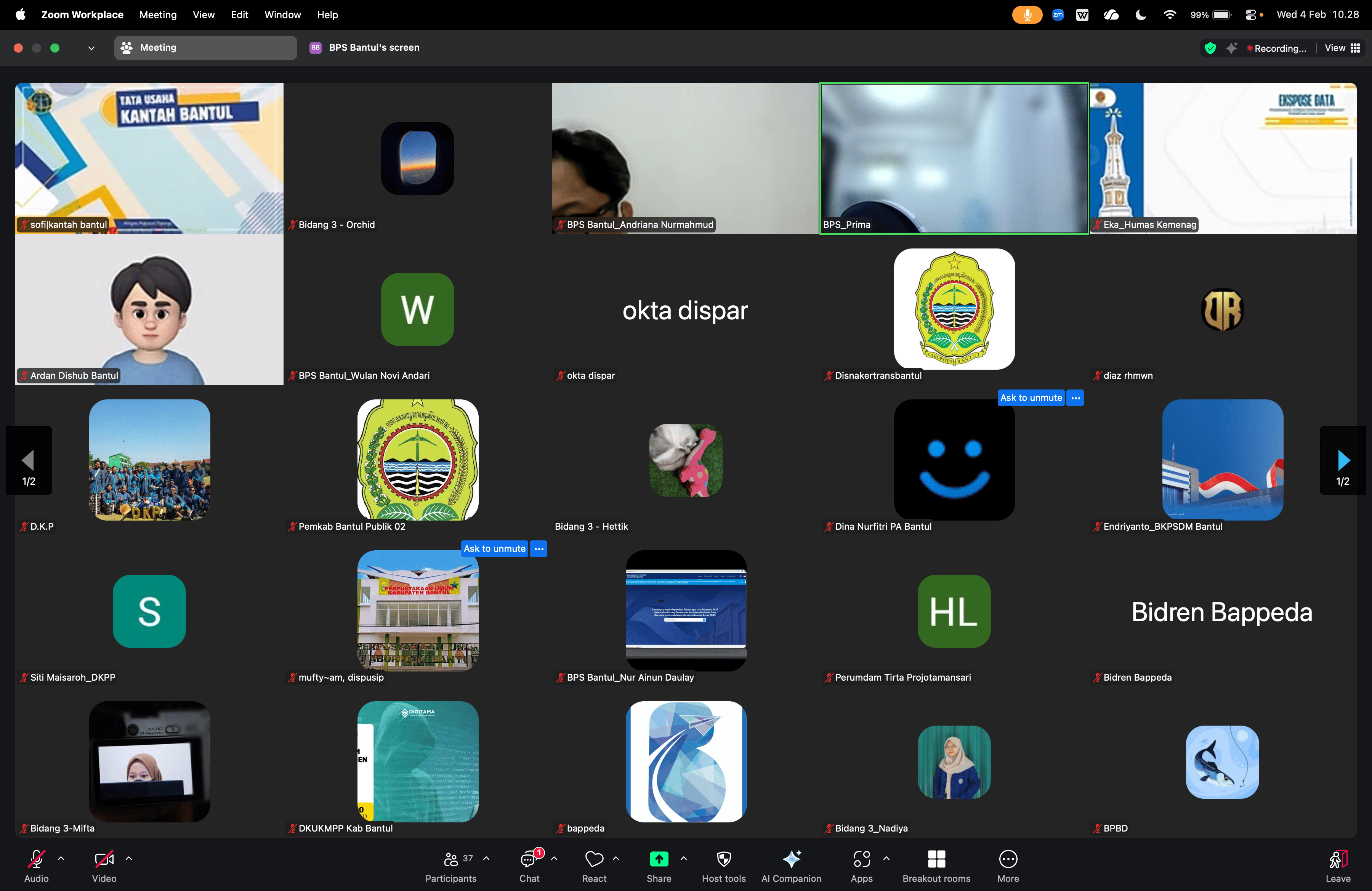Expand video options arrow beside Video
This screenshot has width=1372, height=891.
coord(129,858)
